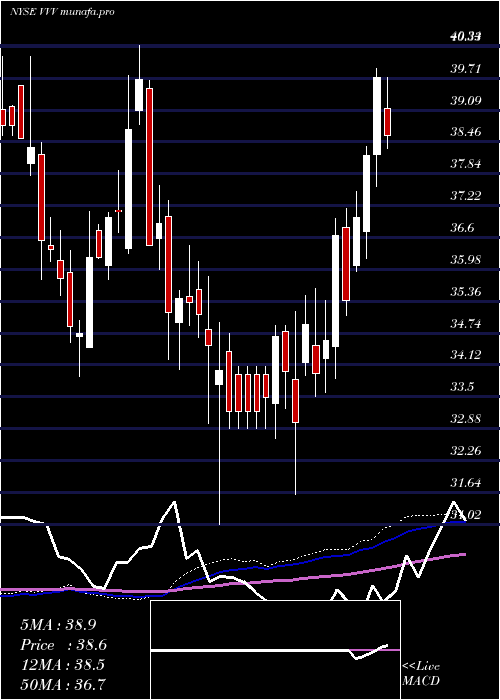Click the last red candlestick on the right
500x700 pixels.
coord(388,121)
